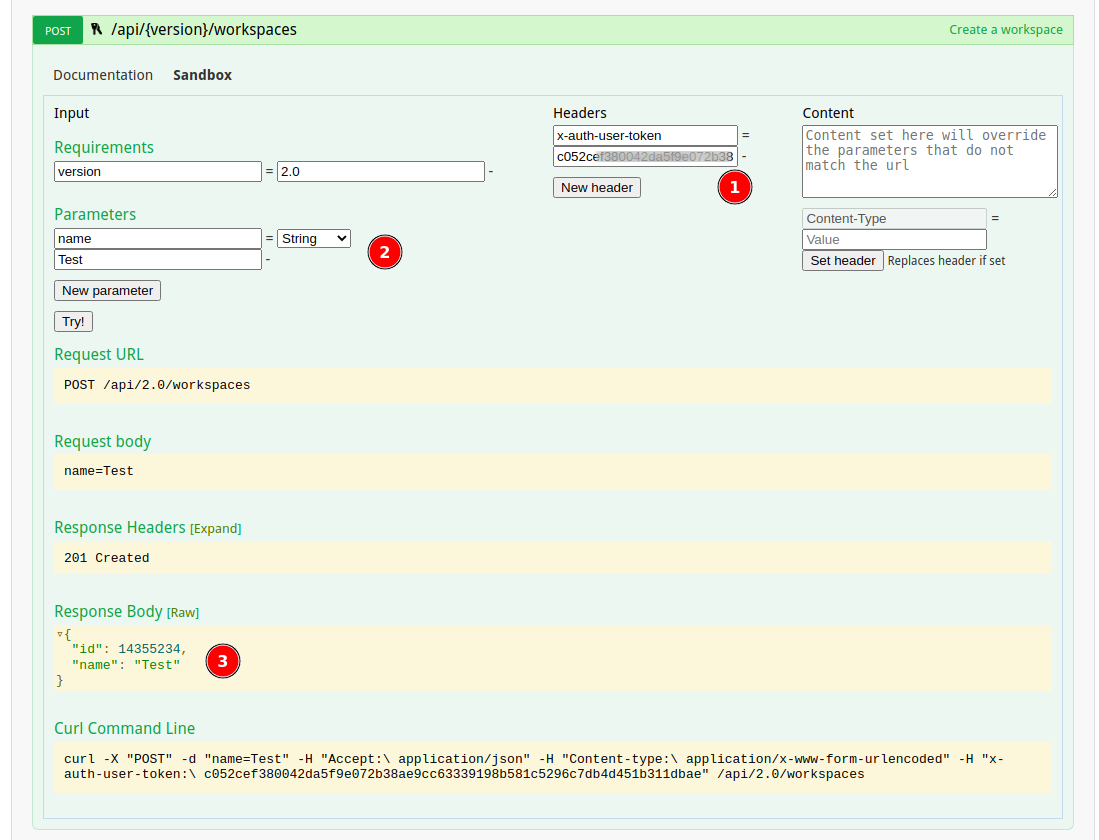The width and height of the screenshot is (1099, 840).
Task: Click the POST /api/2.0/workspaces request URL text
Action: pyautogui.click(x=157, y=385)
